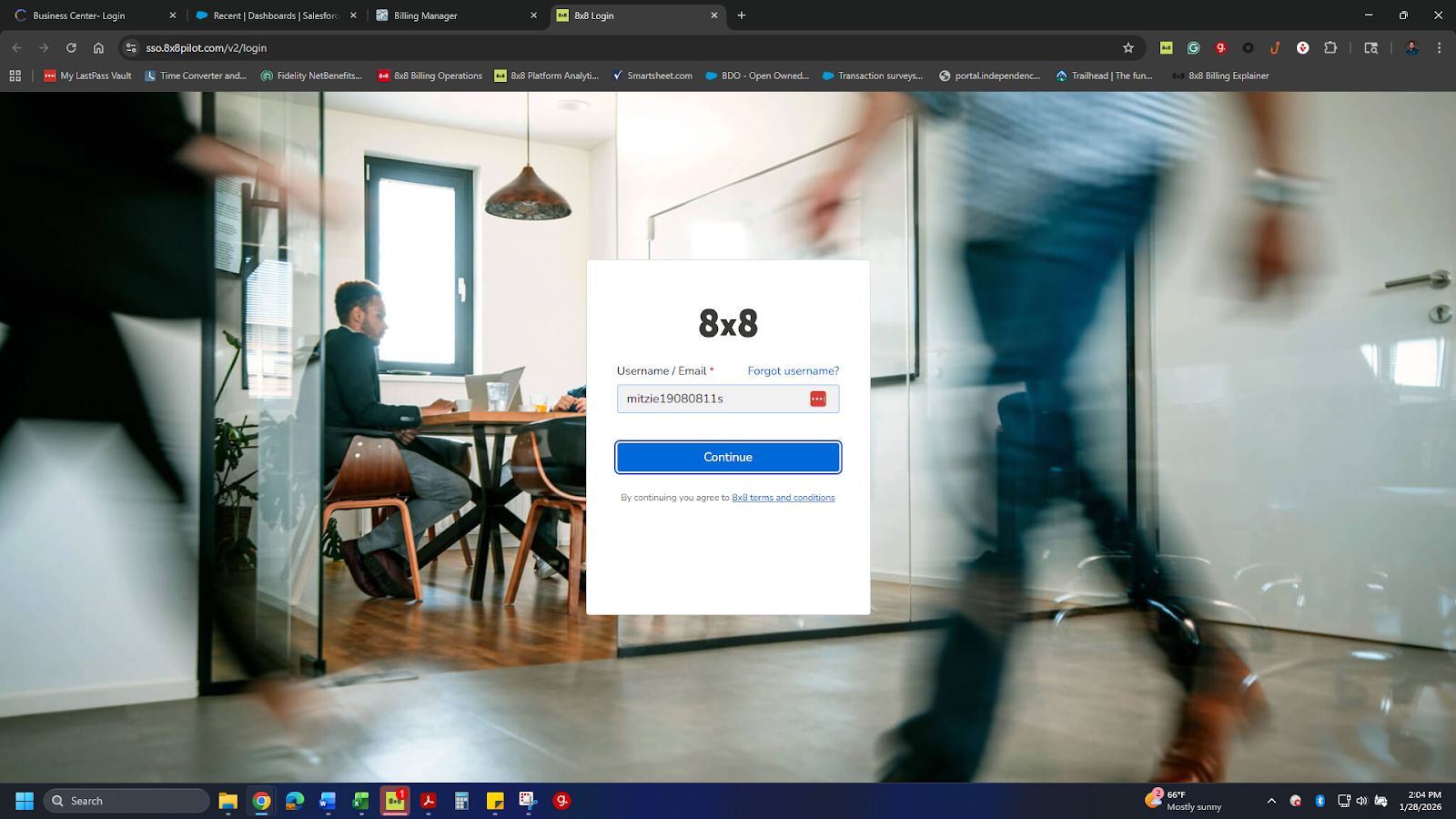Click the browser profile avatar
The height and width of the screenshot is (819, 1456).
pyautogui.click(x=1412, y=47)
